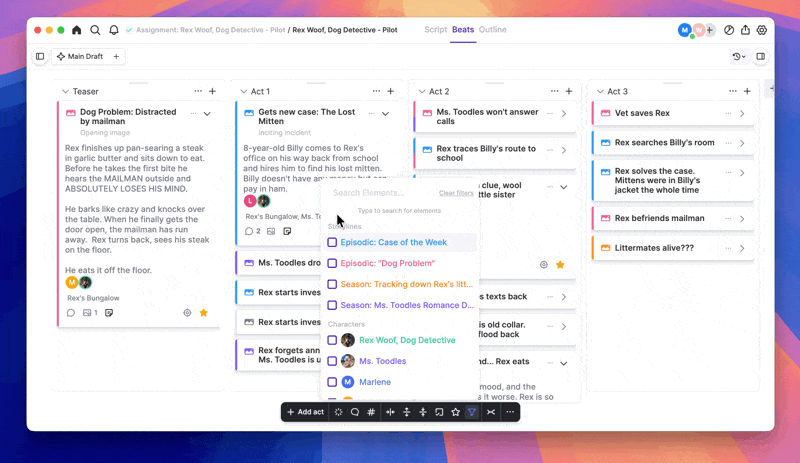Tick the Ms. Toodles character checkbox
This screenshot has width=800, height=463.
332,361
